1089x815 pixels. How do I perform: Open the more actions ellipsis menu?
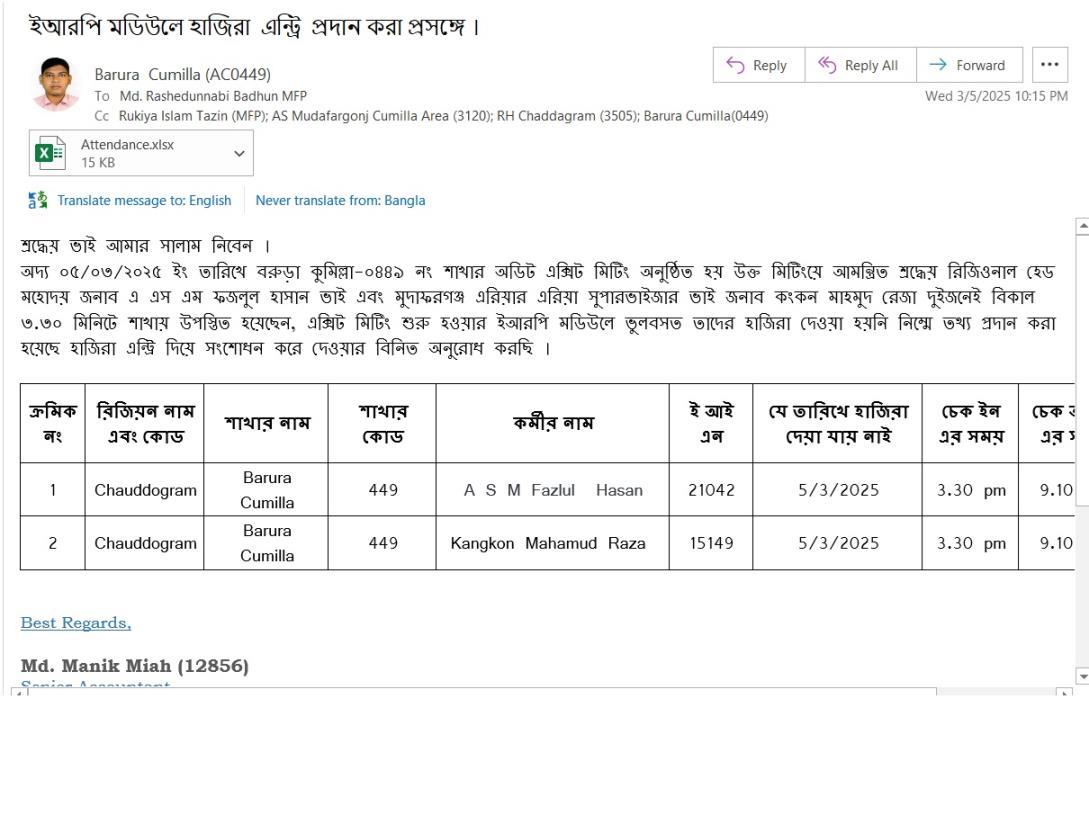click(x=1049, y=65)
